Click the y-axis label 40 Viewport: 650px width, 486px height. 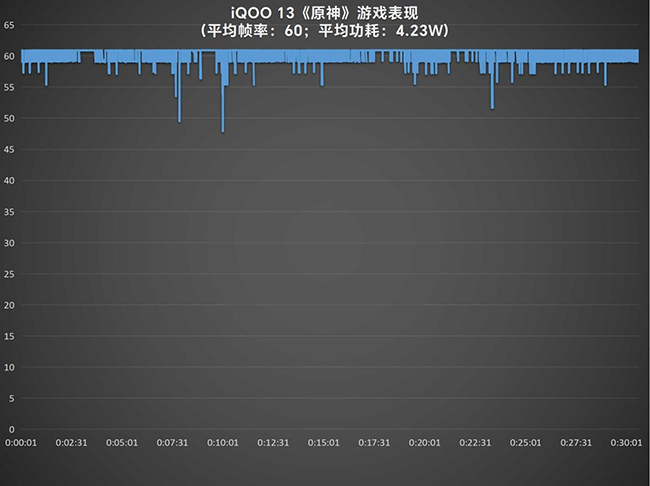(9, 181)
